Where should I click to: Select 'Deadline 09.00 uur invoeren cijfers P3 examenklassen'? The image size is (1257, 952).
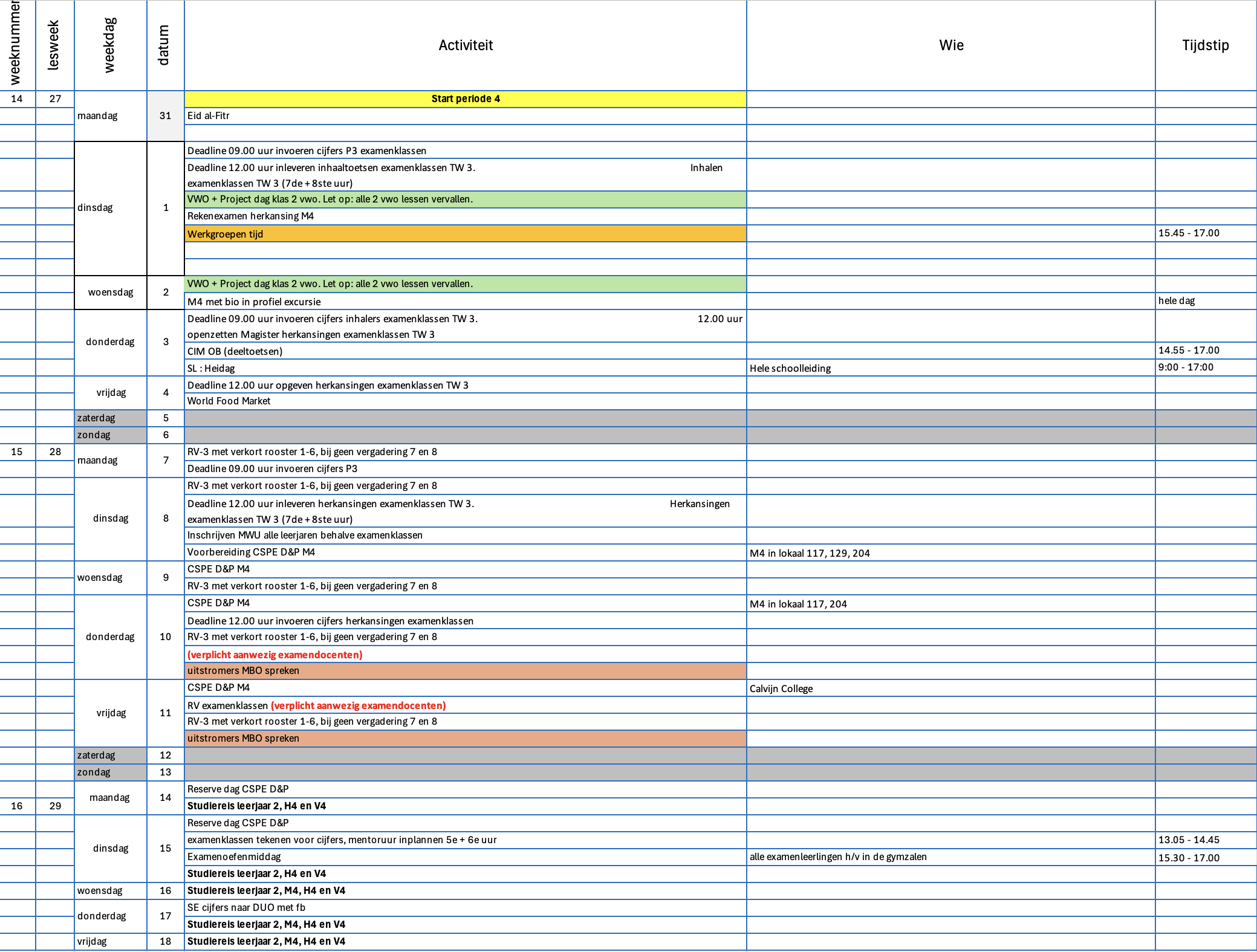pyautogui.click(x=466, y=151)
